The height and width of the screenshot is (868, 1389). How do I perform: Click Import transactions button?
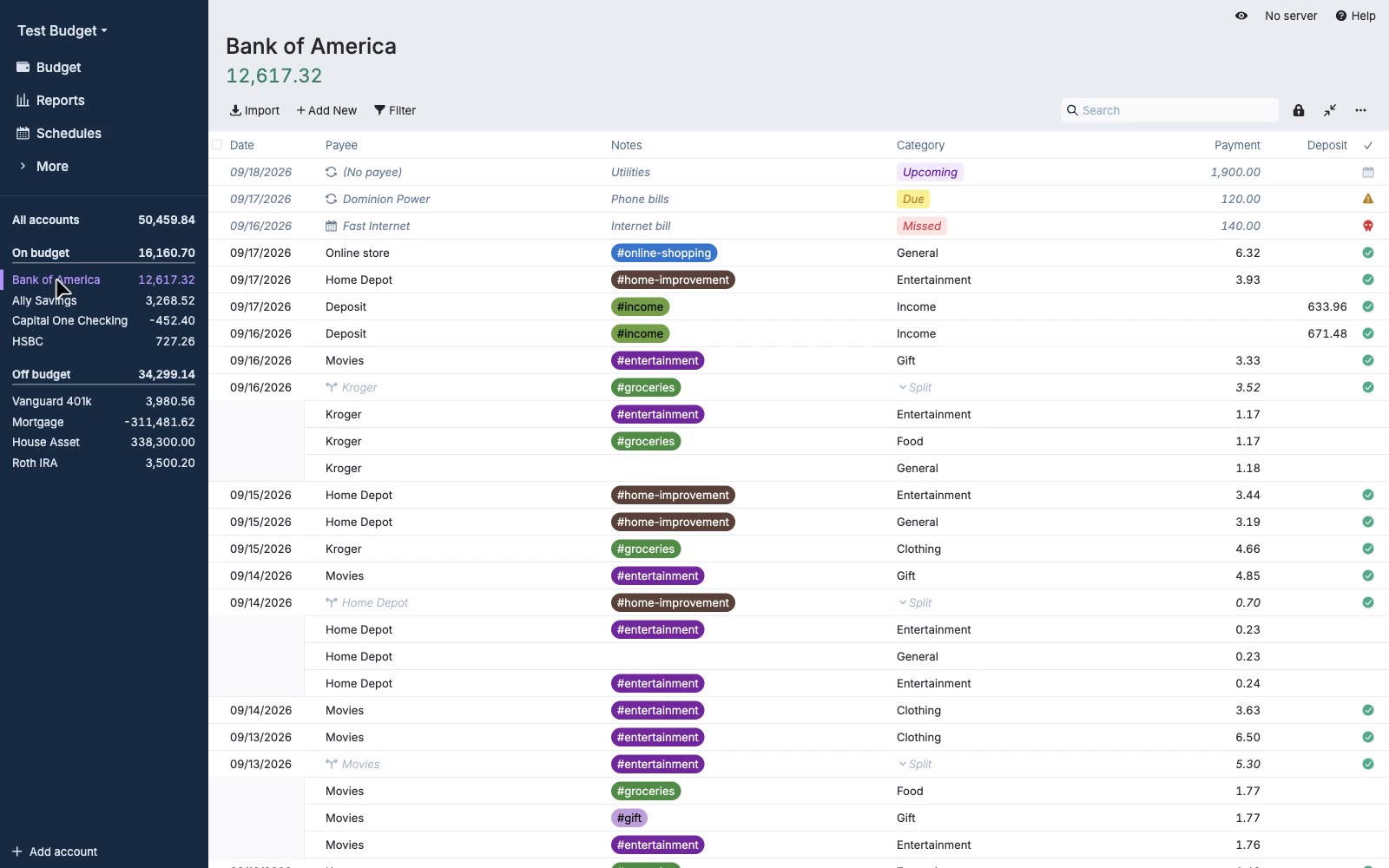click(254, 110)
